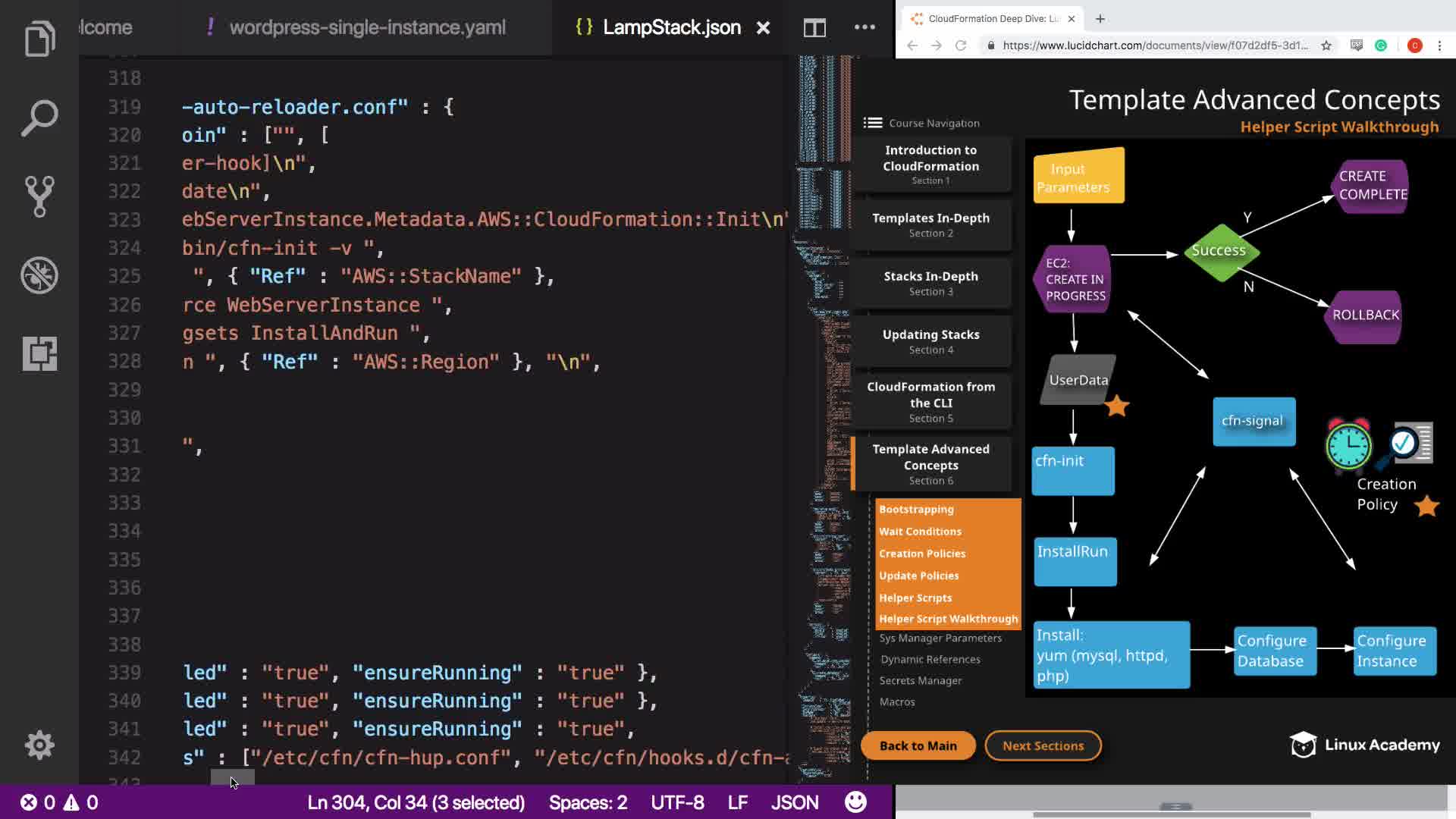Viewport: 1456px width, 819px height.
Task: Click the split editor icon
Action: (814, 28)
